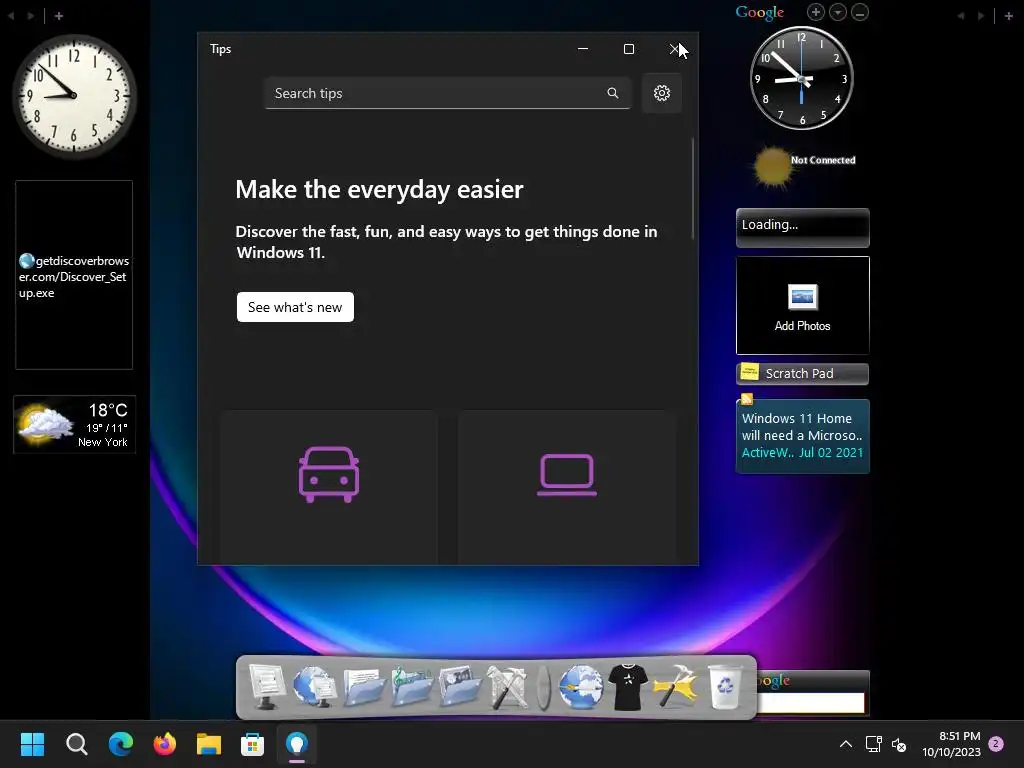Screen dimensions: 1024x768
Task: Focus the Search tips input field
Action: point(447,93)
